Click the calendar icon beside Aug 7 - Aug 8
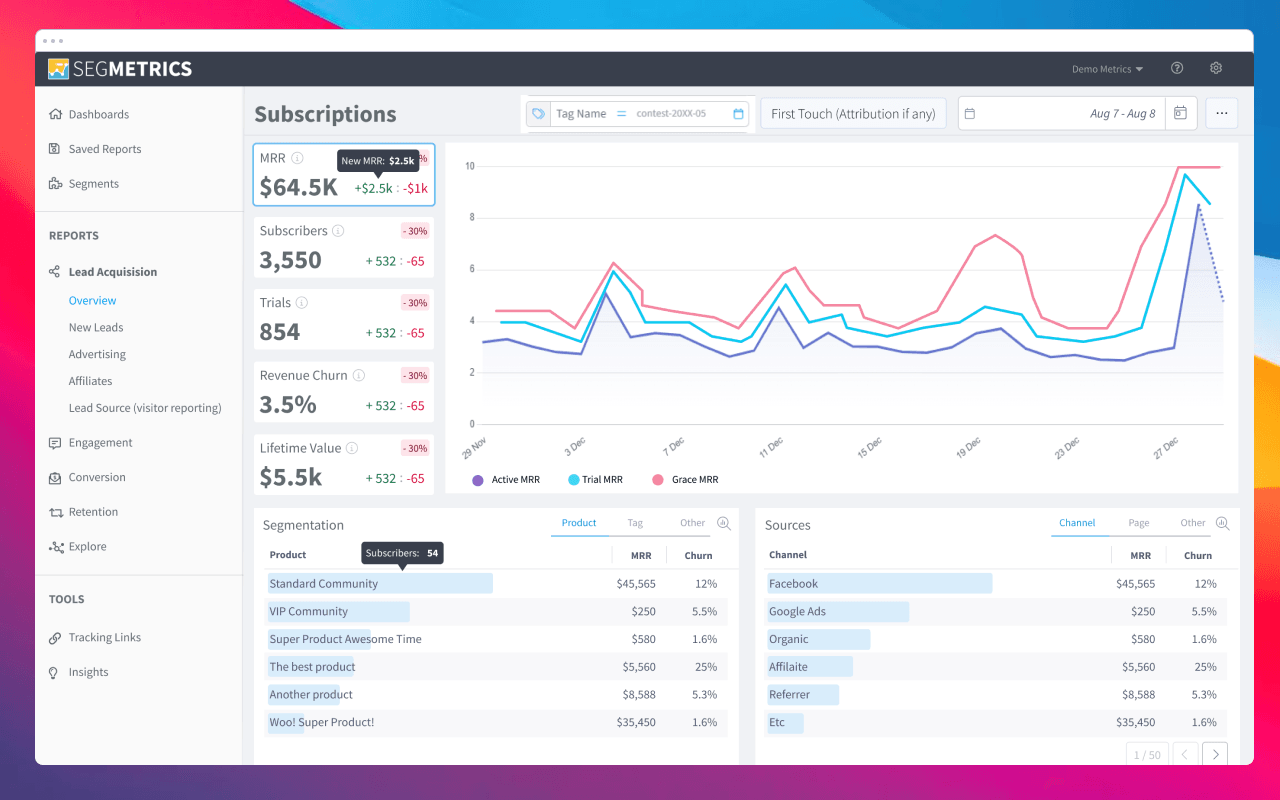 1181,113
